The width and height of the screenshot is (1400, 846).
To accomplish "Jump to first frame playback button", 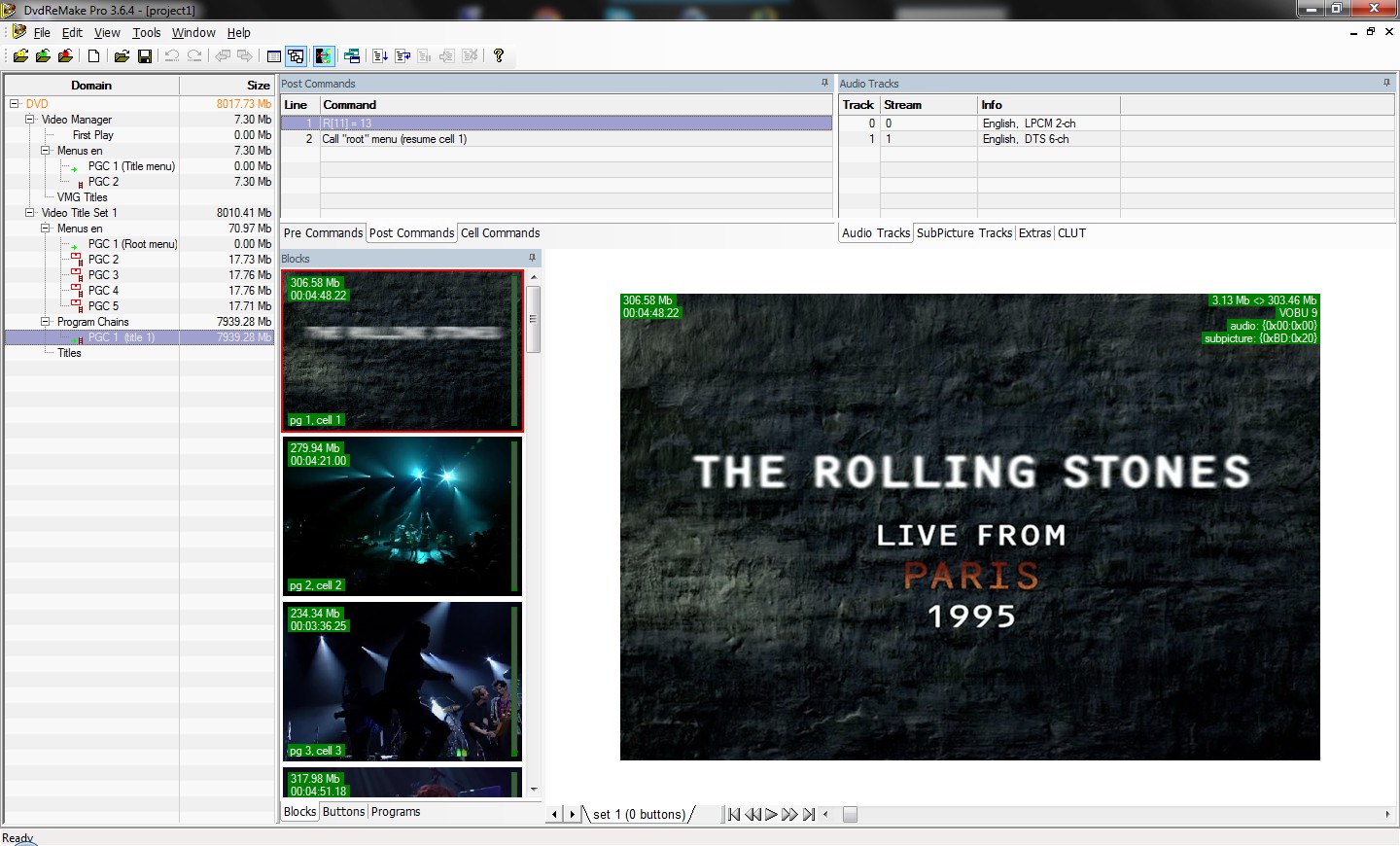I will coord(734,815).
